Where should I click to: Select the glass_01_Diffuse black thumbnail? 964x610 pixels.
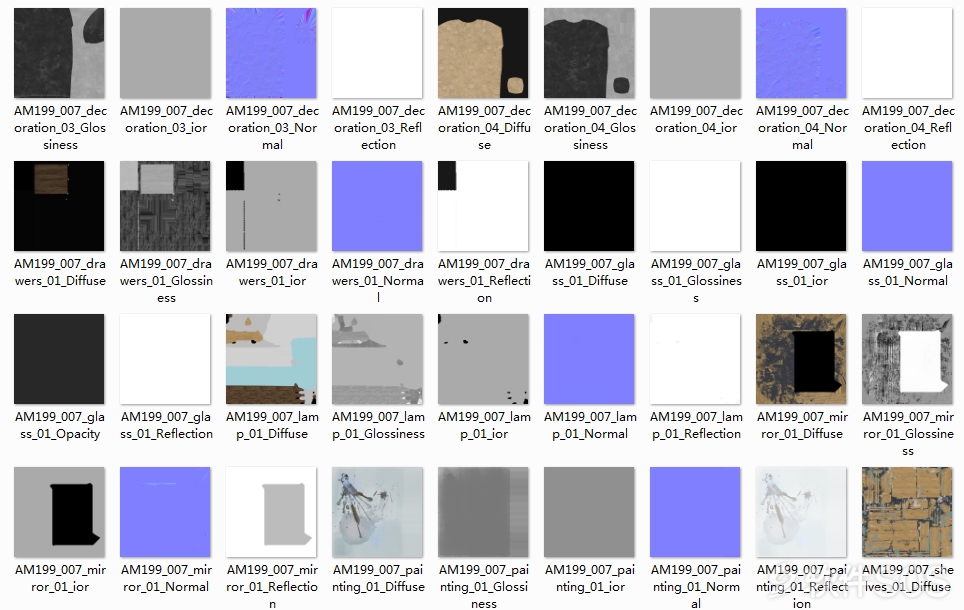pos(589,206)
